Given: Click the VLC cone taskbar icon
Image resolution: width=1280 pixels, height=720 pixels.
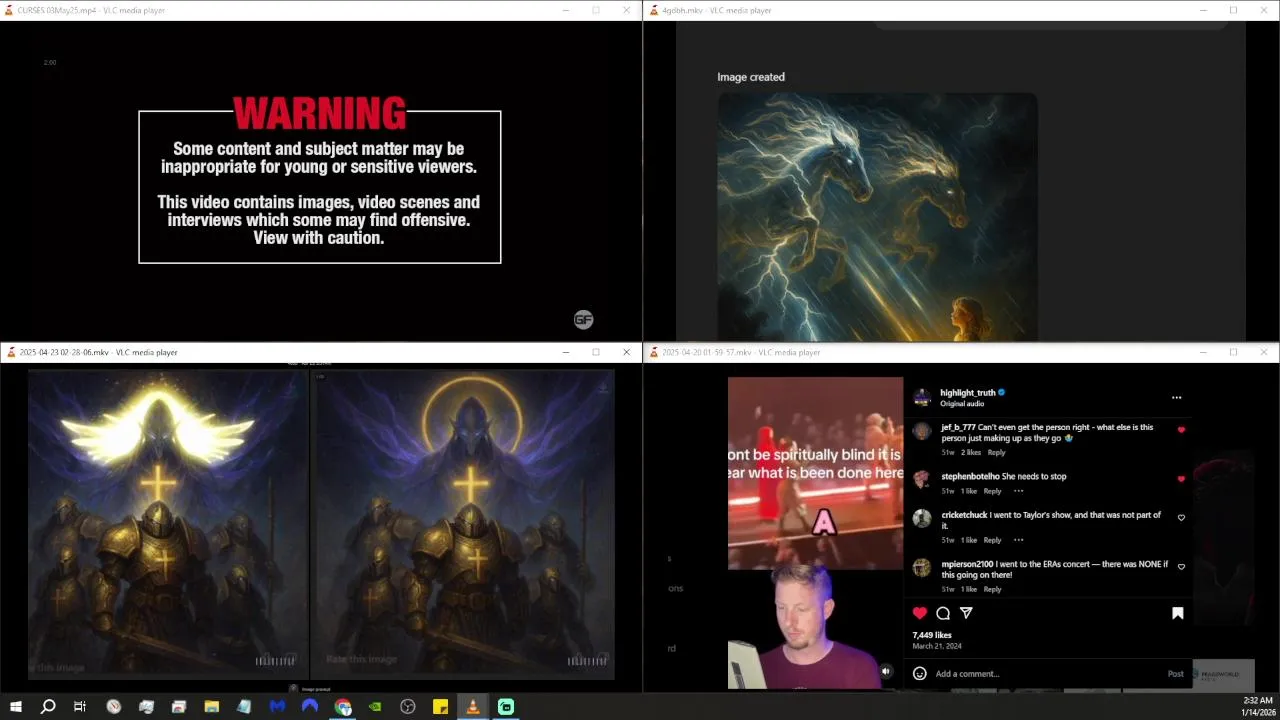Looking at the screenshot, I should [x=473, y=707].
